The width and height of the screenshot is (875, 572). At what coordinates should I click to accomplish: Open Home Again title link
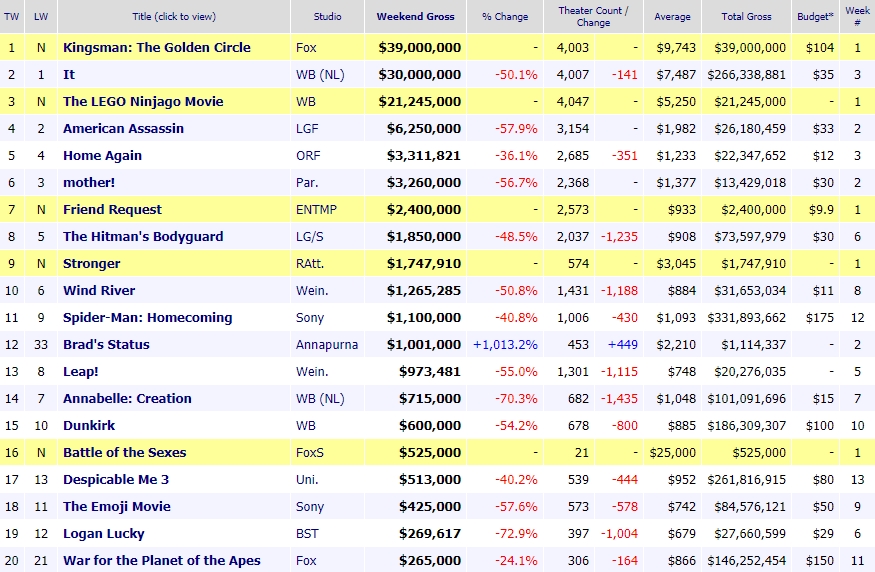[102, 156]
